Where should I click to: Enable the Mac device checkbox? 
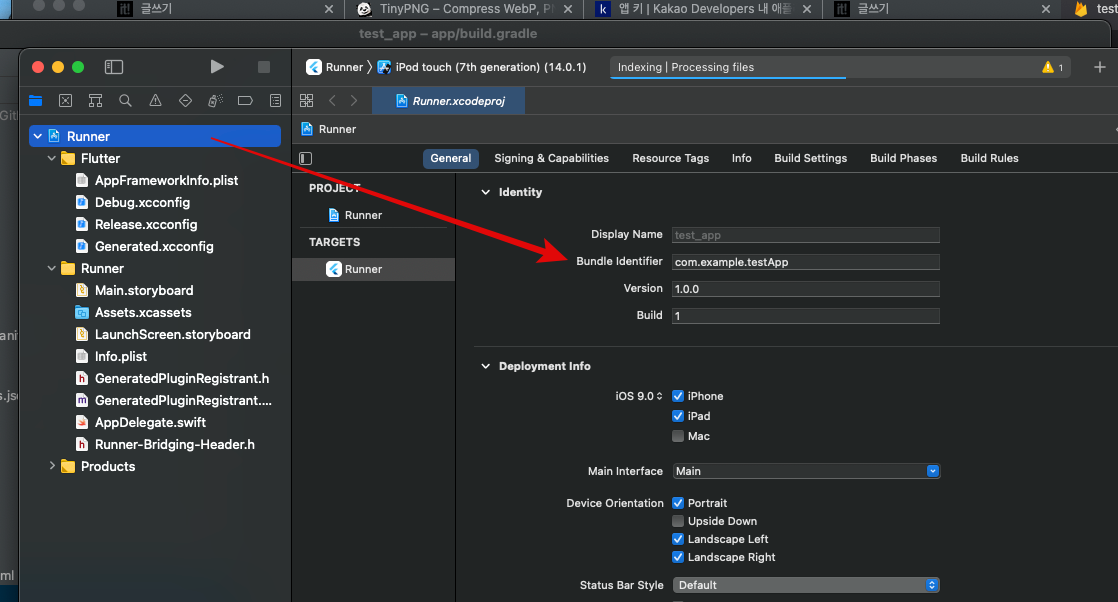coord(678,436)
